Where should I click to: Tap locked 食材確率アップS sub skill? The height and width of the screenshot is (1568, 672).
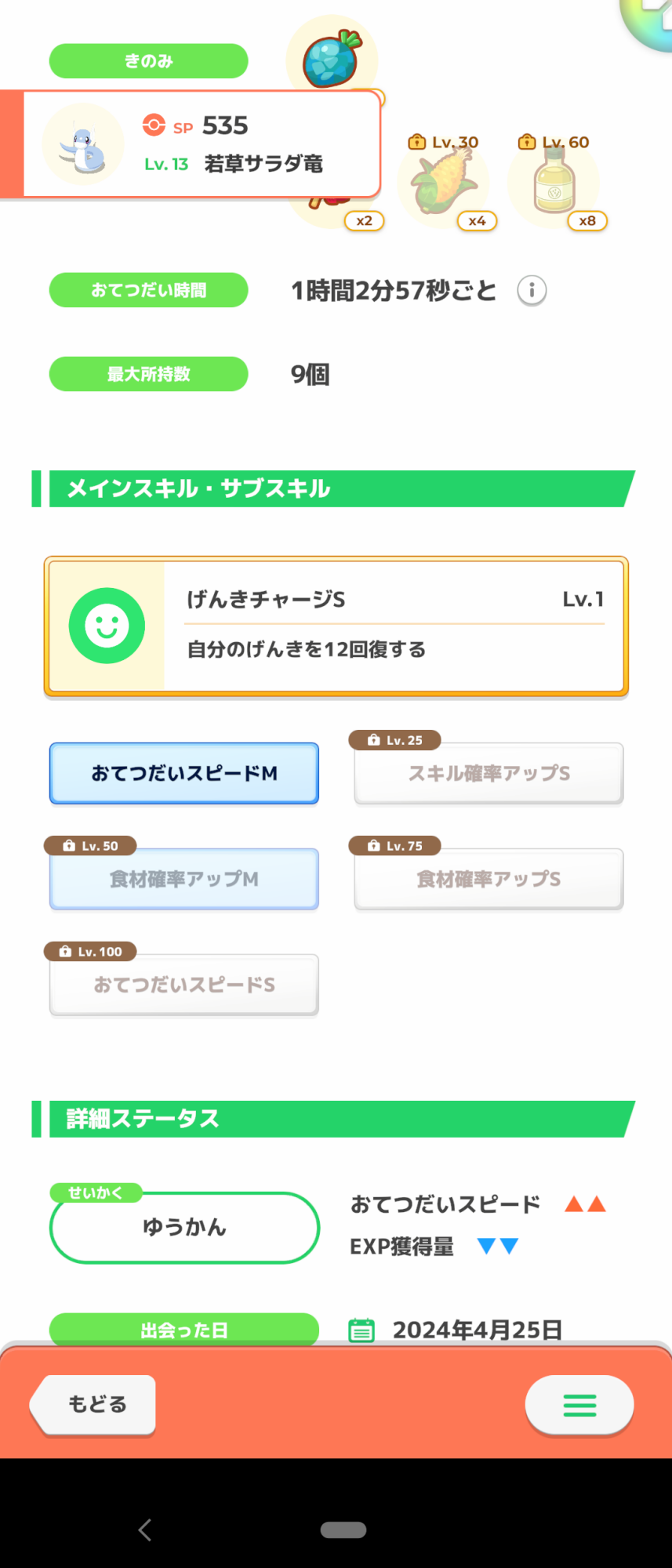point(489,879)
